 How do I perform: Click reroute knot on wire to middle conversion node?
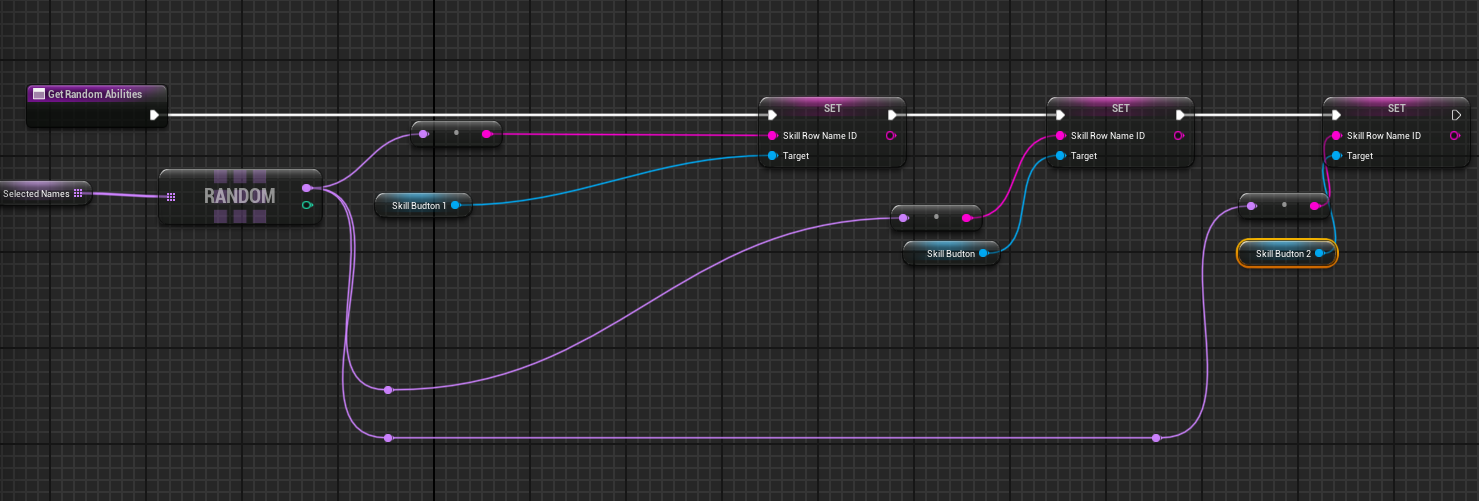click(x=388, y=390)
